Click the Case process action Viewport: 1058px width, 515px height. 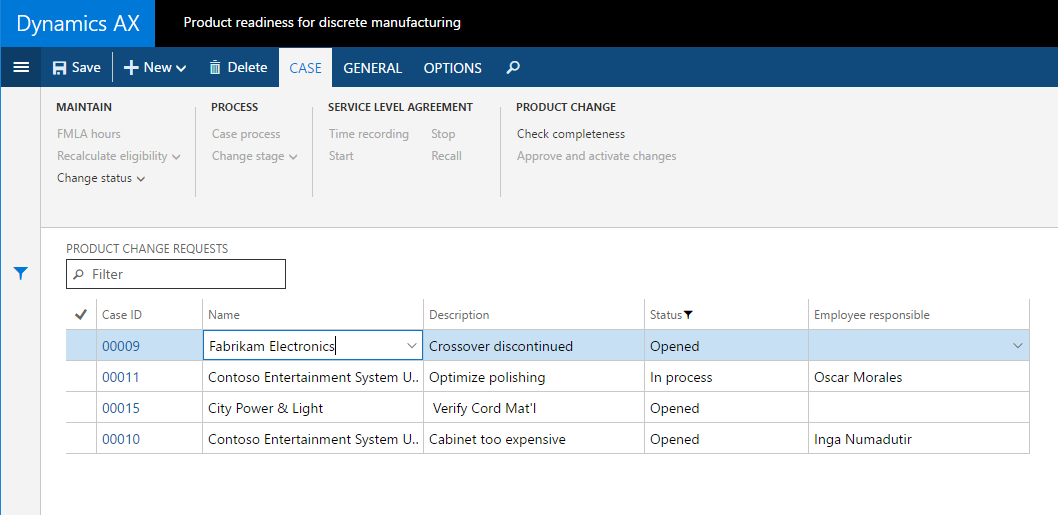coord(246,134)
